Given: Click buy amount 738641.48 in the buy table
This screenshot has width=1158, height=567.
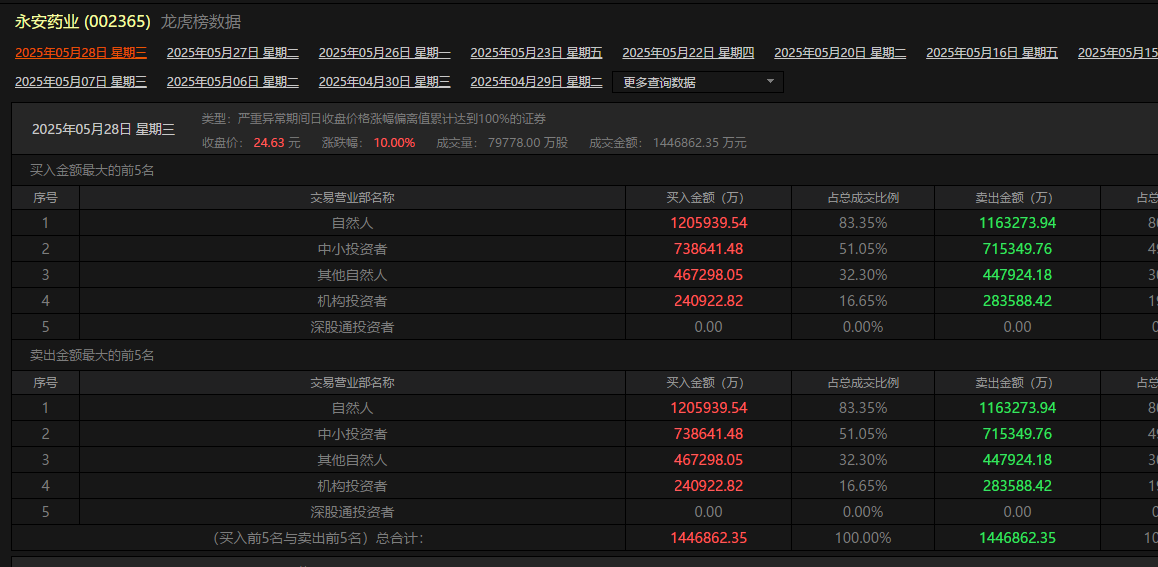Looking at the screenshot, I should pos(708,249).
